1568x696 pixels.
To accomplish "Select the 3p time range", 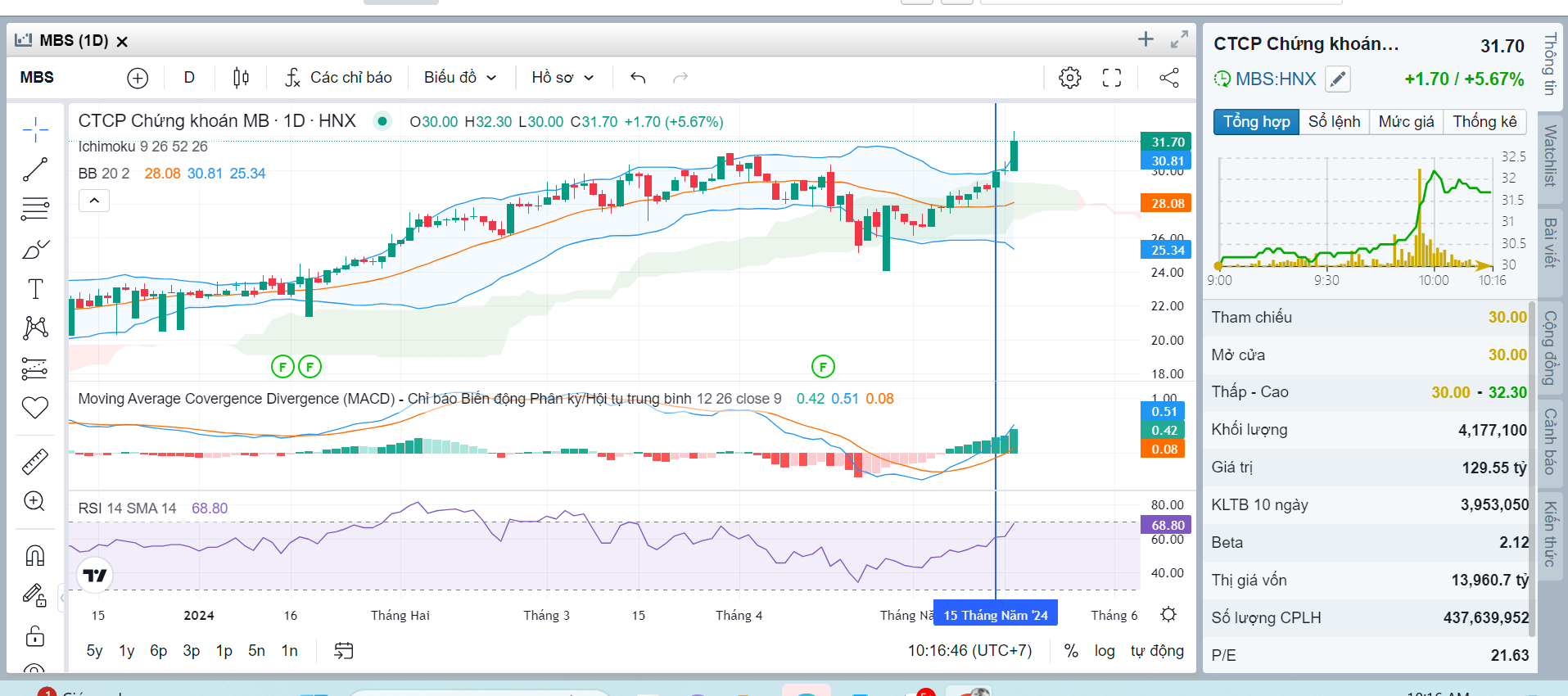I will (192, 651).
